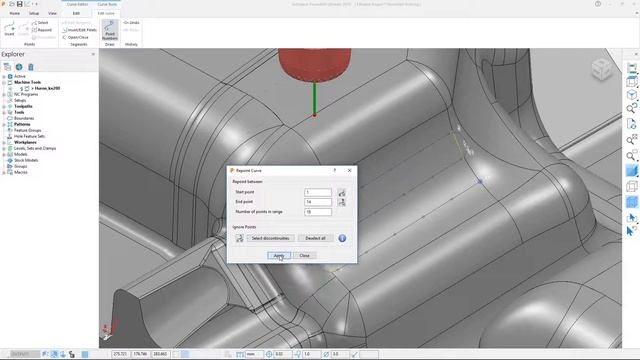Select the Curve Tools contextual tab
The image size is (640, 360).
pos(107,4)
